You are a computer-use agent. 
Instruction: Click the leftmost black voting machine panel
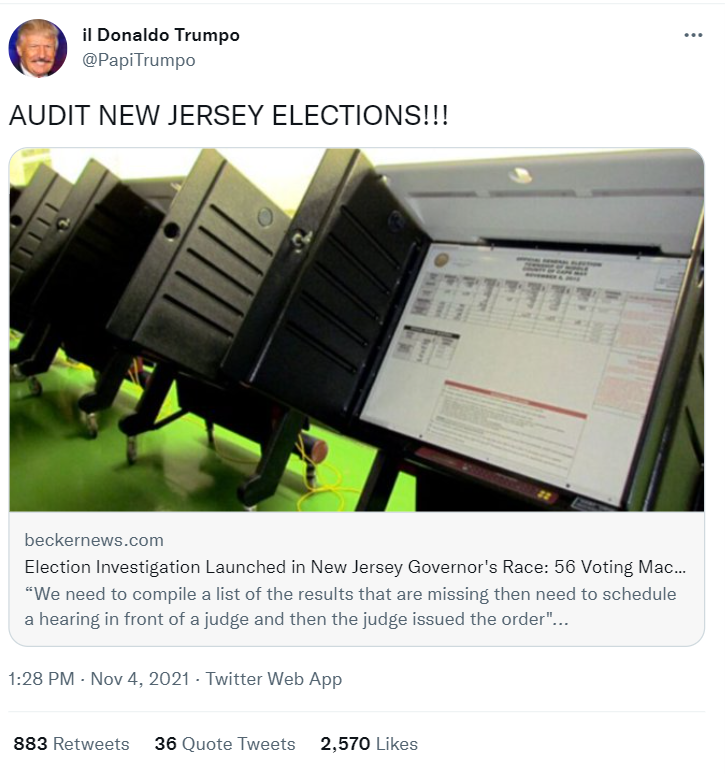pyautogui.click(x=35, y=240)
